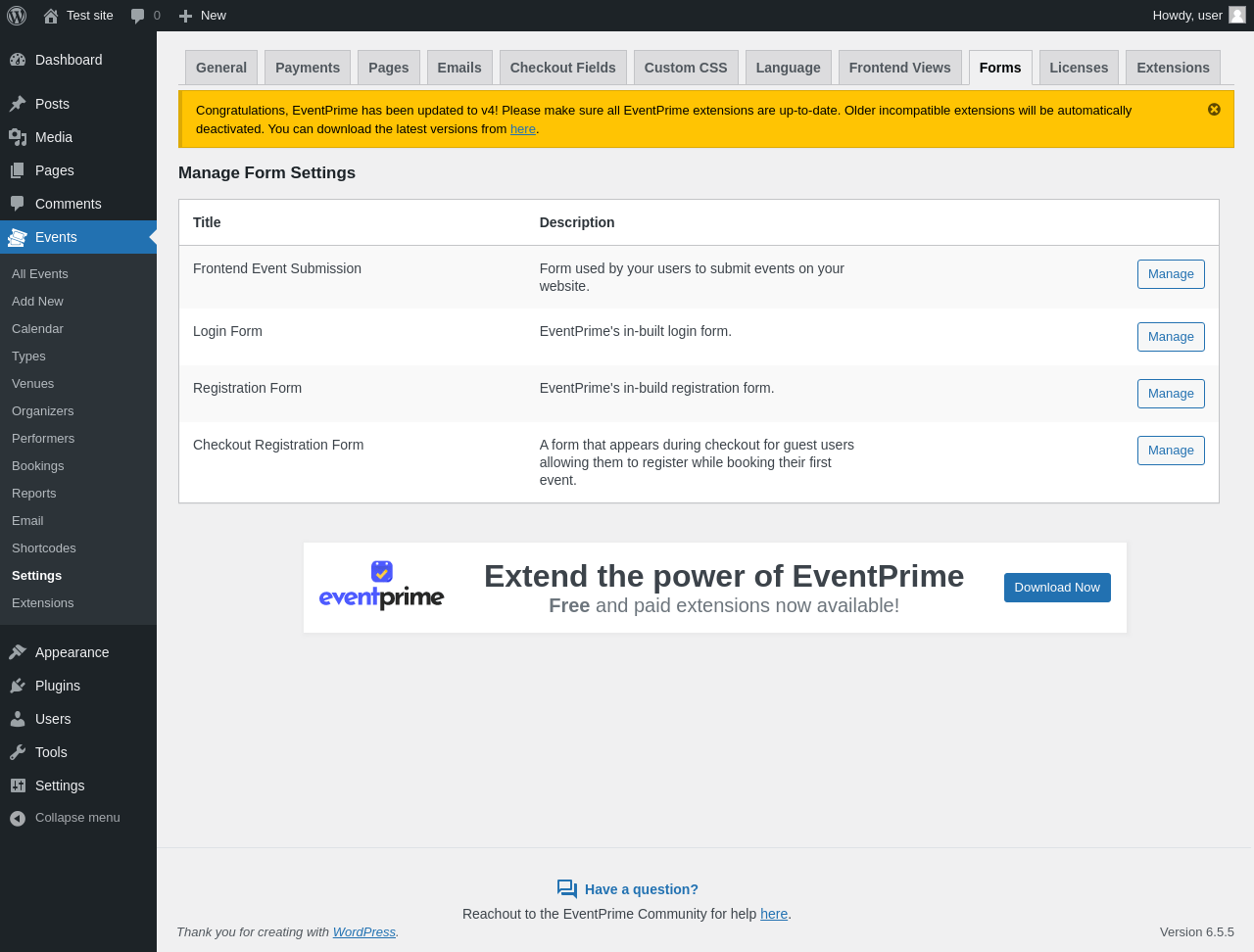Open the WordPress footer link

coord(364,932)
